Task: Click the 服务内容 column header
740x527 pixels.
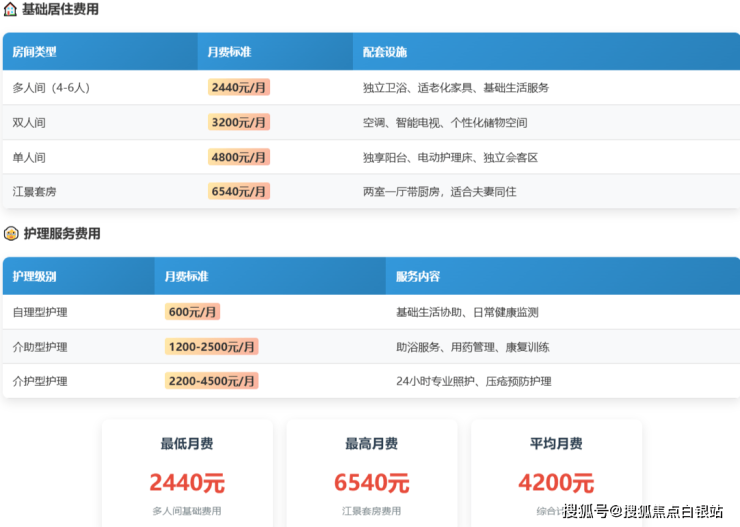Action: point(418,276)
